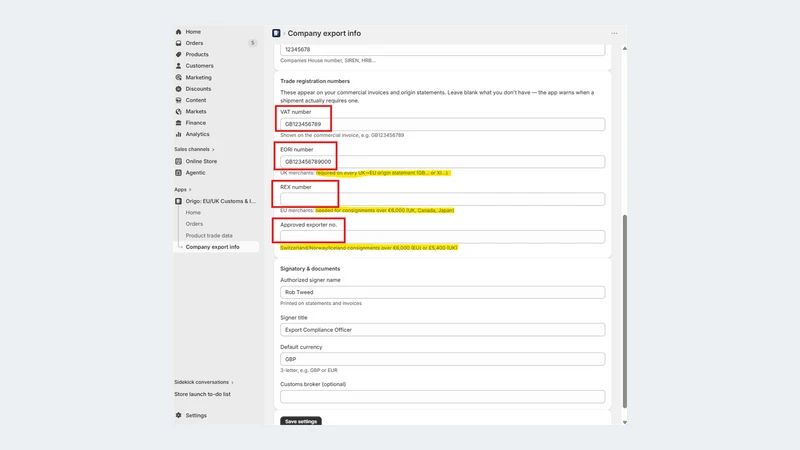The image size is (800, 450).
Task: Click the Marketing target icon
Action: (179, 78)
